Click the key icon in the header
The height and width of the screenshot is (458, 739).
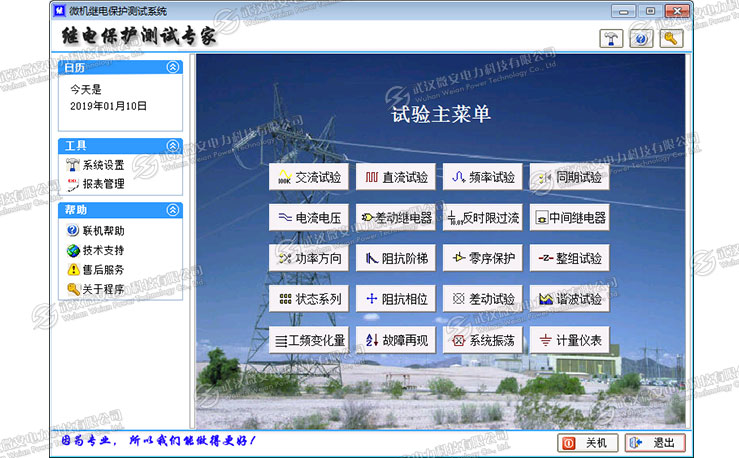(x=671, y=39)
